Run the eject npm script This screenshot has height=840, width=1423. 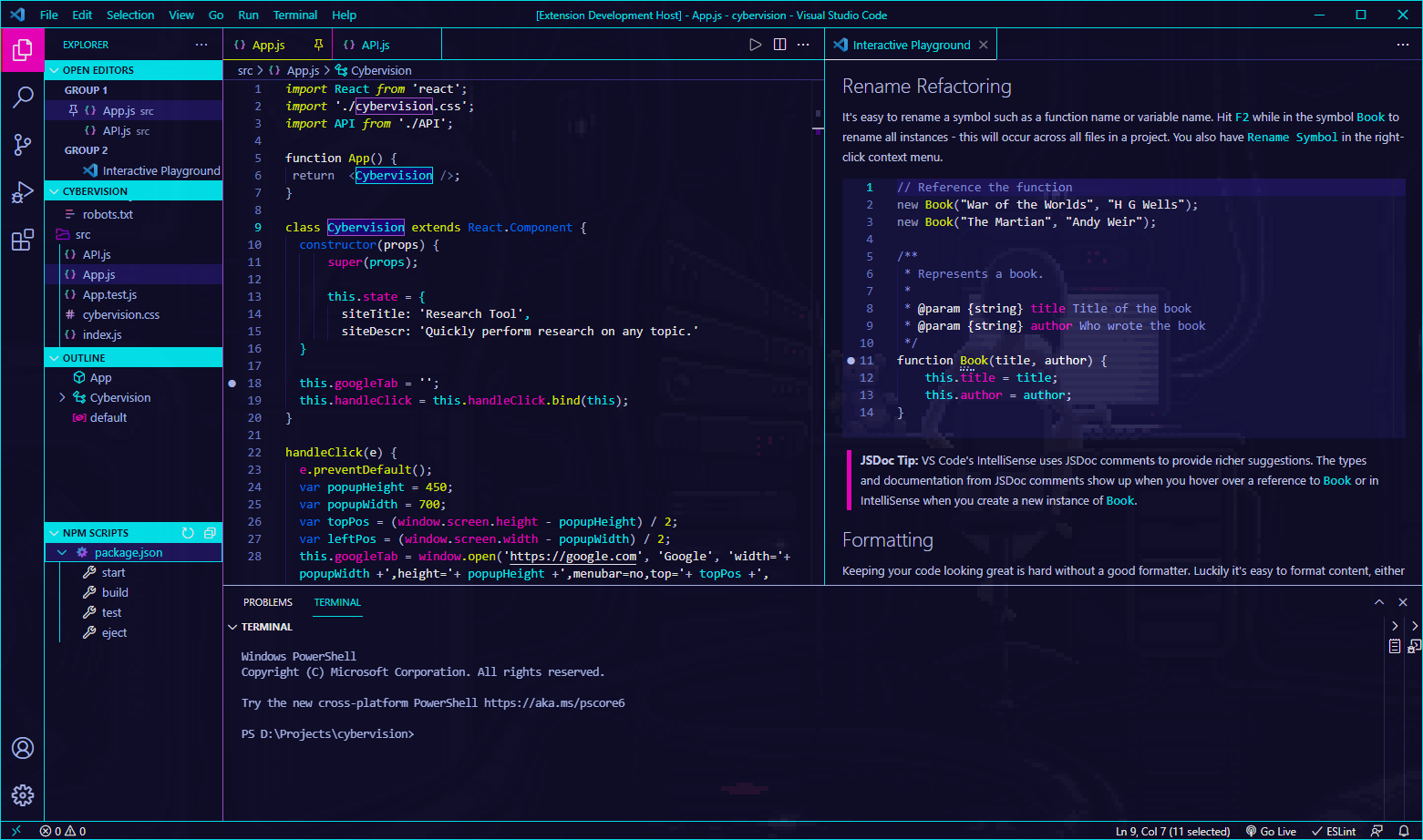click(114, 632)
